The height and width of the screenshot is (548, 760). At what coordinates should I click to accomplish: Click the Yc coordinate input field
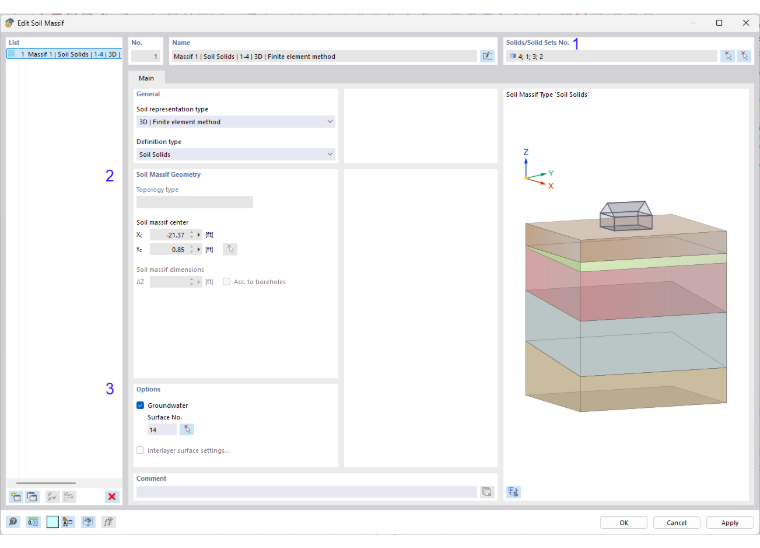(169, 249)
